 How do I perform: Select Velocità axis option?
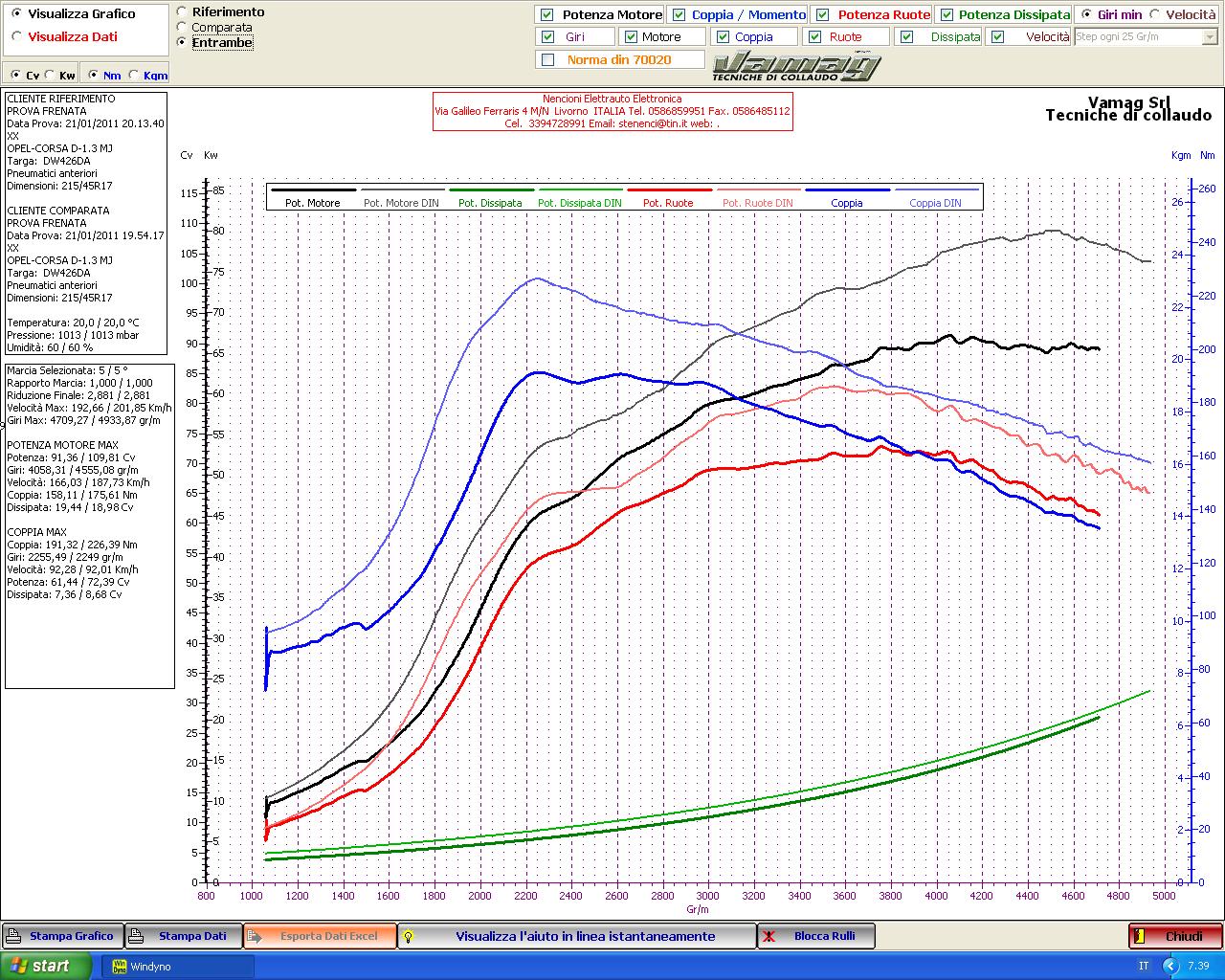1155,14
